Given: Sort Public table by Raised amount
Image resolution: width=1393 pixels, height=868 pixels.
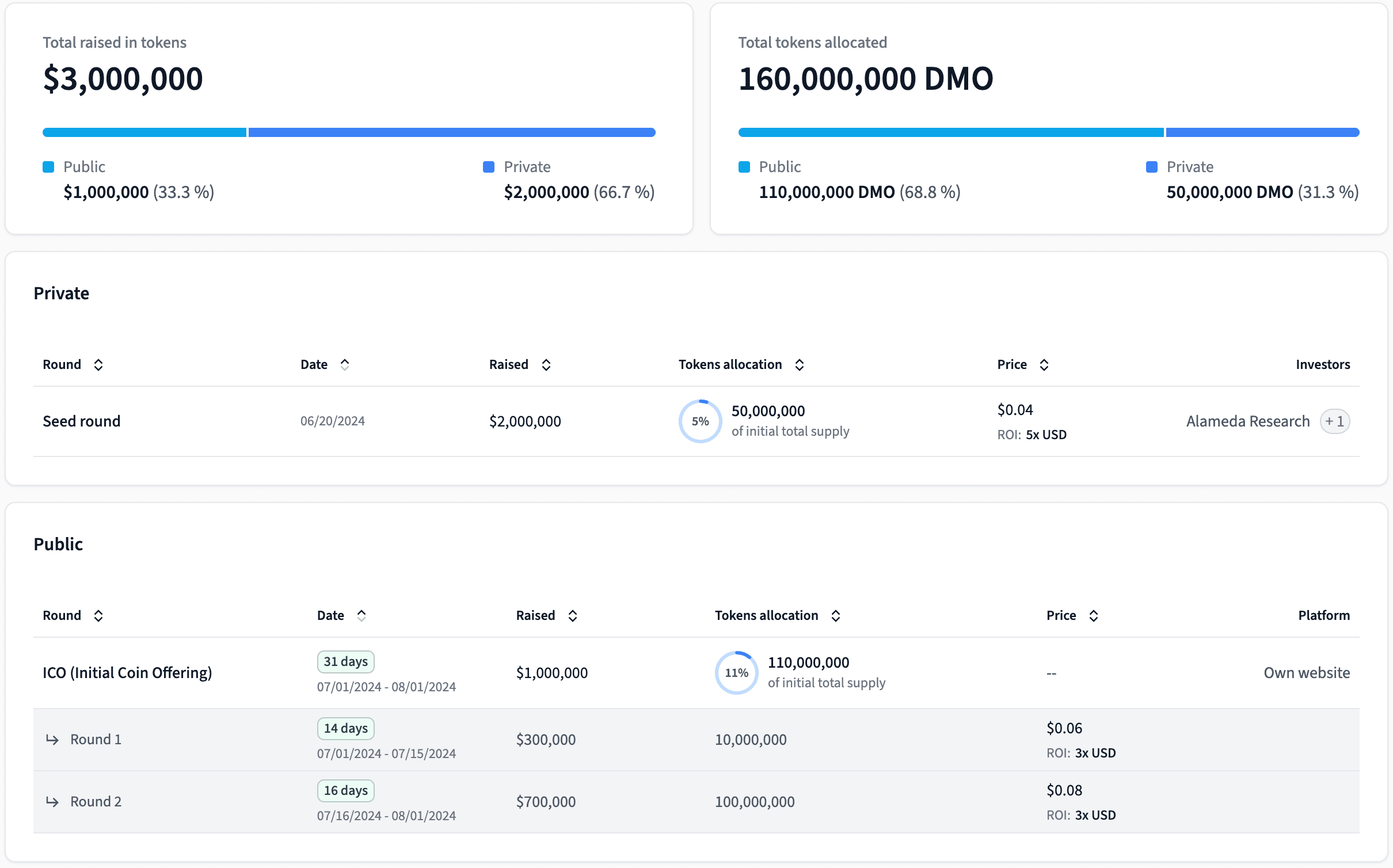Looking at the screenshot, I should (572, 616).
